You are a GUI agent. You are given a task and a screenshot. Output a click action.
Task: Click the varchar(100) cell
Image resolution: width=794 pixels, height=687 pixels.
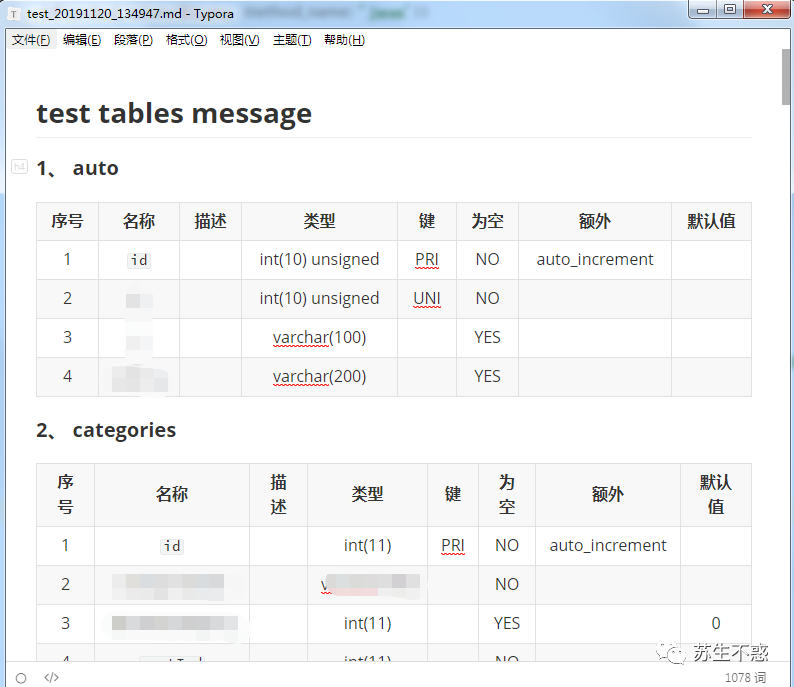point(320,338)
